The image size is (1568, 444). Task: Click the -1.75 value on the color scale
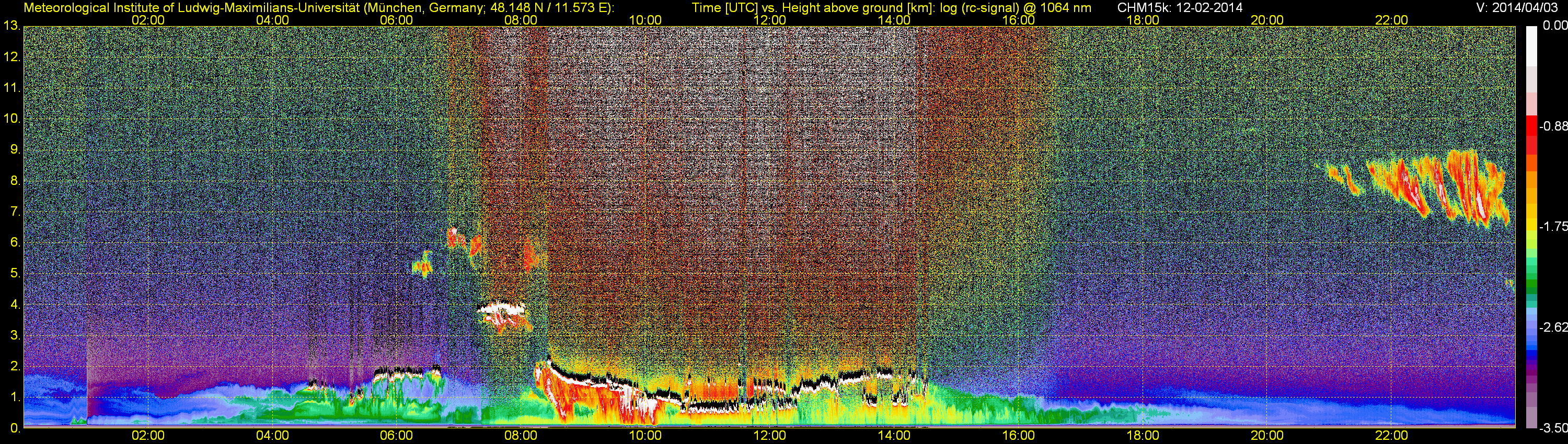pos(1553,227)
